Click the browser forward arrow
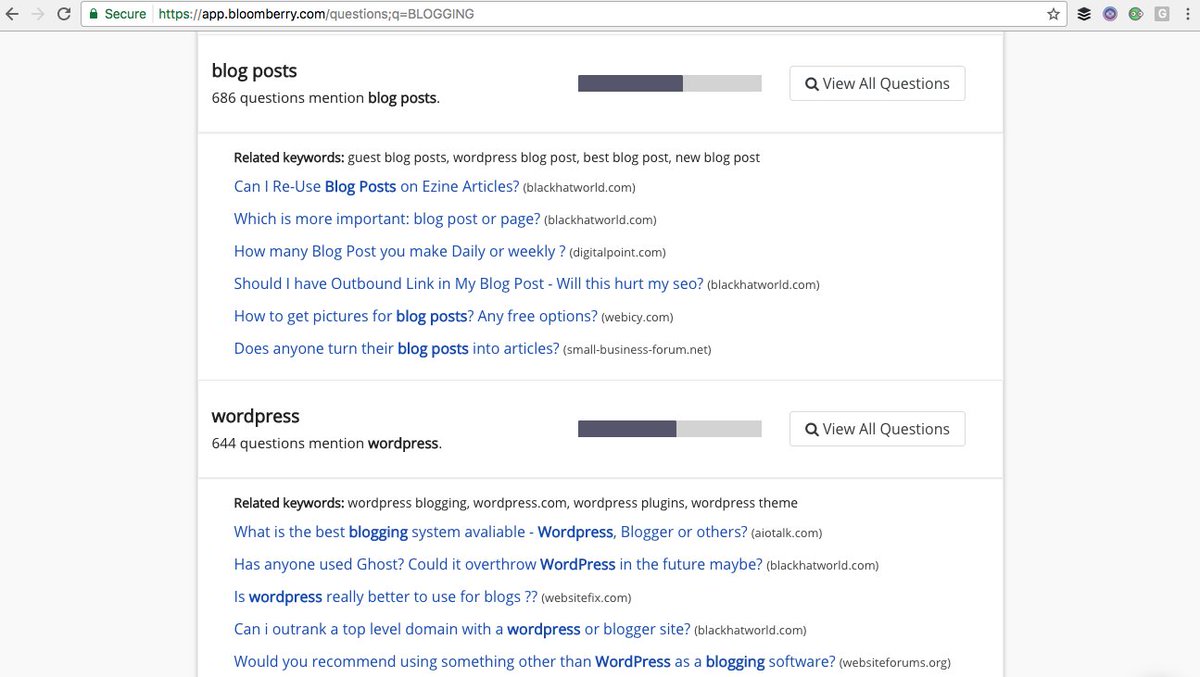 [38, 14]
